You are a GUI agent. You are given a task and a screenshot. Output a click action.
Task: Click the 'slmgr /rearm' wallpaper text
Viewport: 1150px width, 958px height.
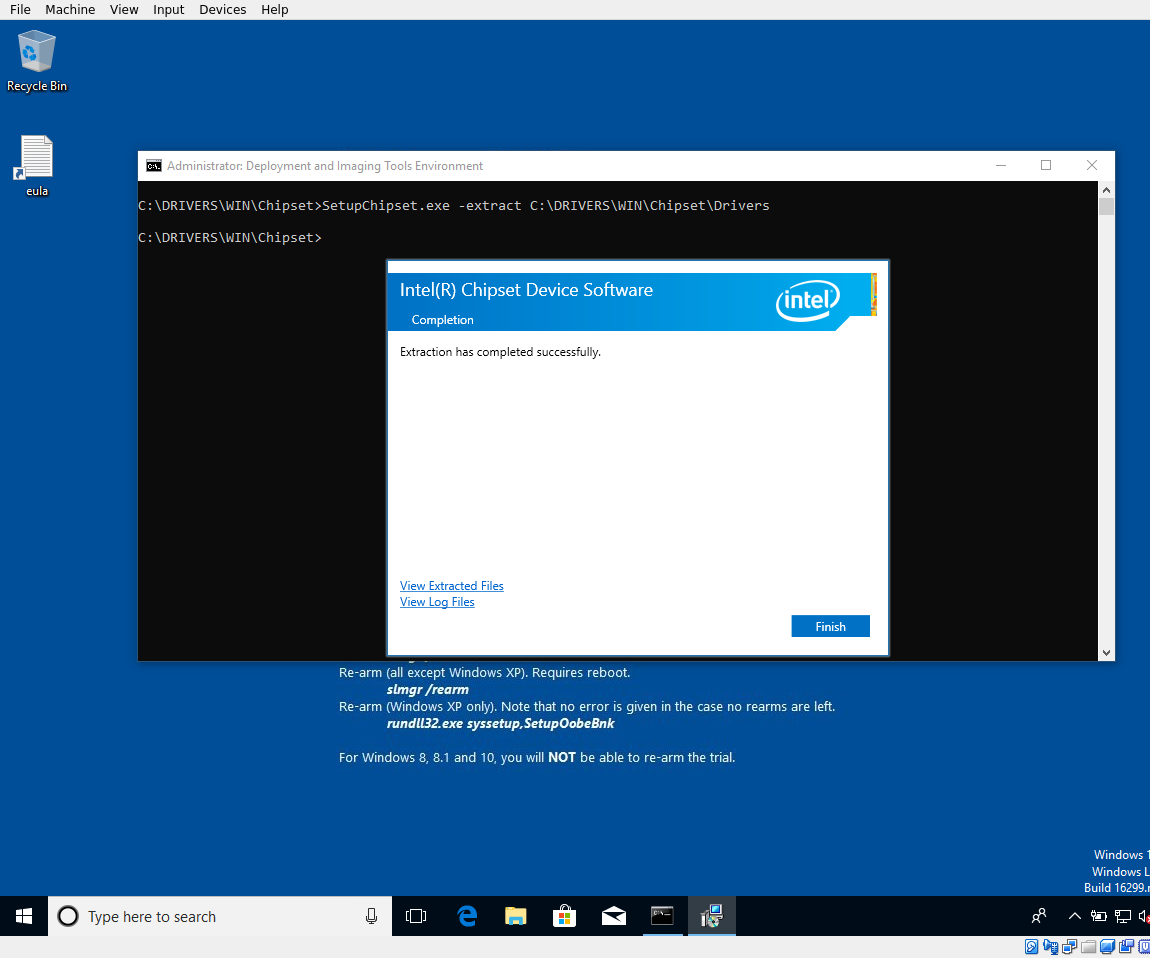tap(428, 690)
